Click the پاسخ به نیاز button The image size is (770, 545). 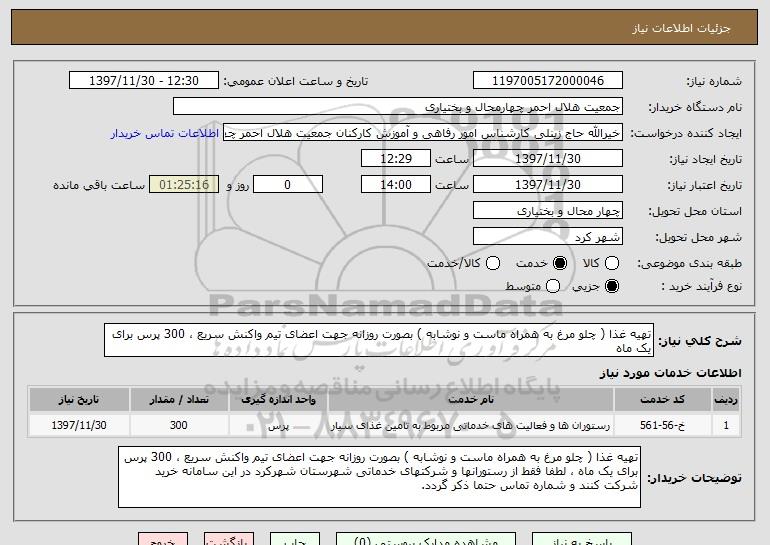click(x=582, y=539)
